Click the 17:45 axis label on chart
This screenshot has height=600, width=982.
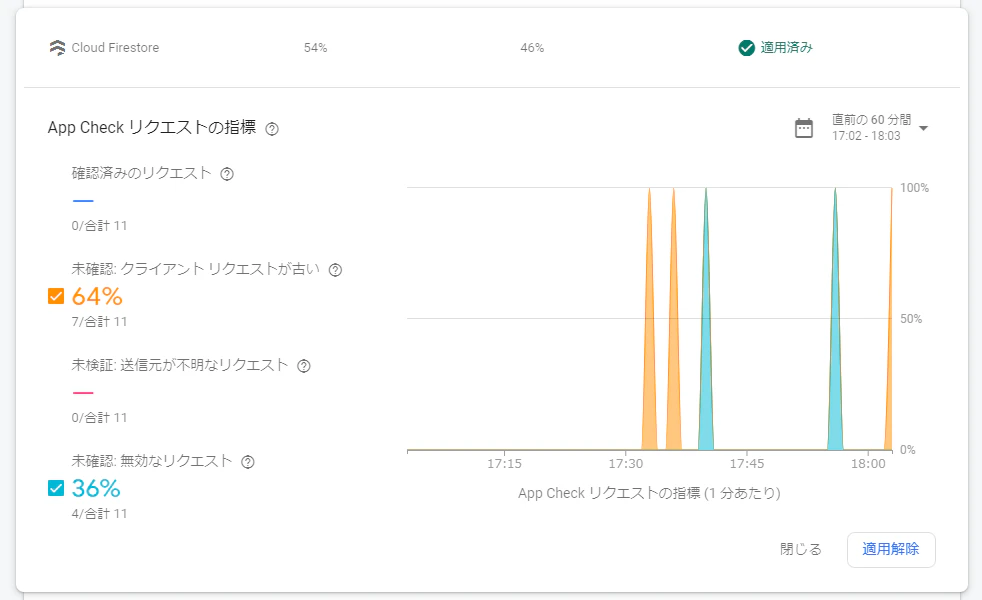[x=747, y=464]
